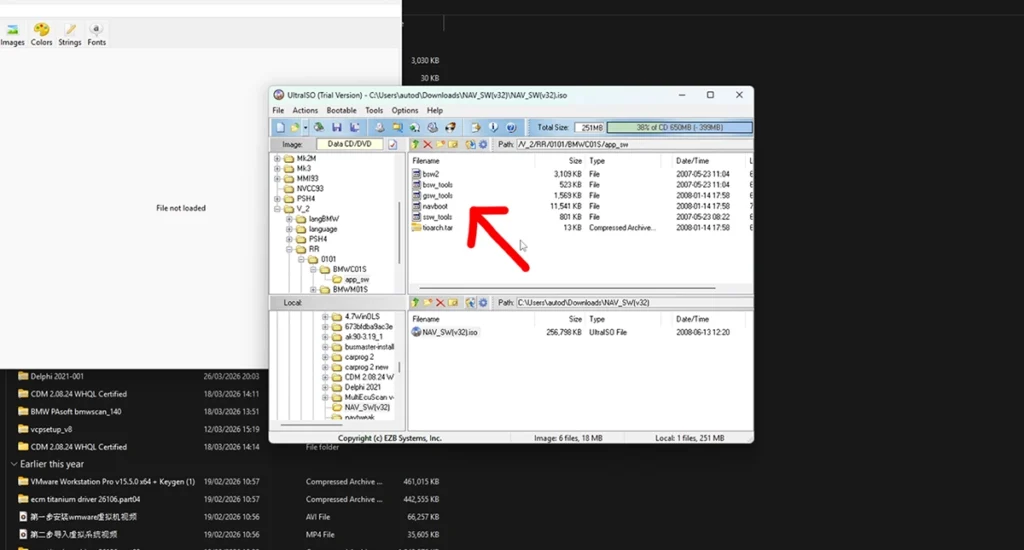Screen dimensions: 1024x550
Task: Click the Up arrow icon in the Local pane toolbar
Action: (x=415, y=302)
